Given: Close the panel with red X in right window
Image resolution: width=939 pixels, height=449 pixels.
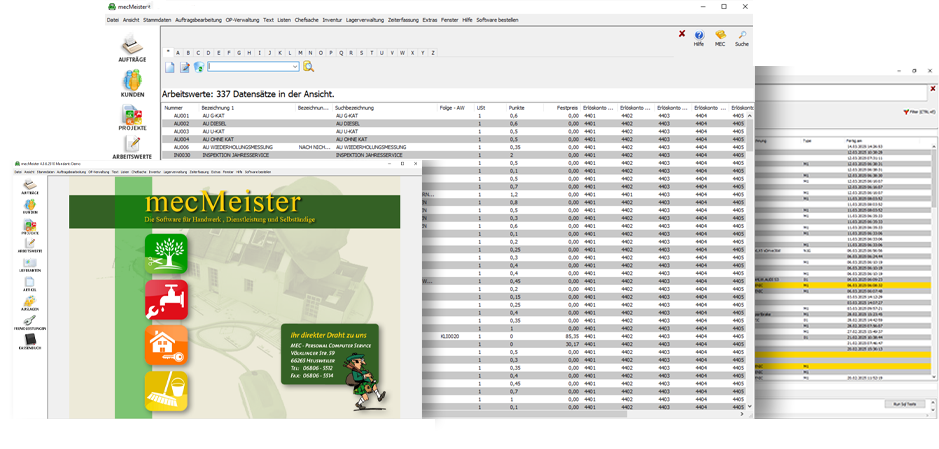Looking at the screenshot, I should 932,89.
